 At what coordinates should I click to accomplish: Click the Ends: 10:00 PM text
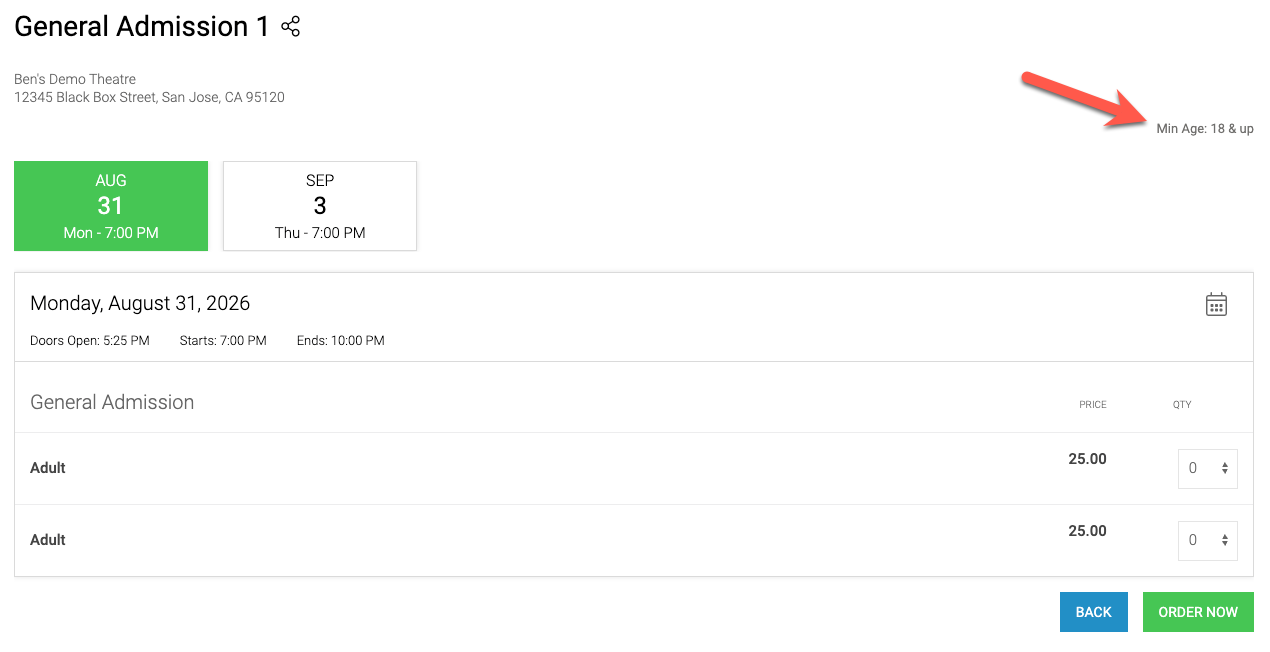341,341
